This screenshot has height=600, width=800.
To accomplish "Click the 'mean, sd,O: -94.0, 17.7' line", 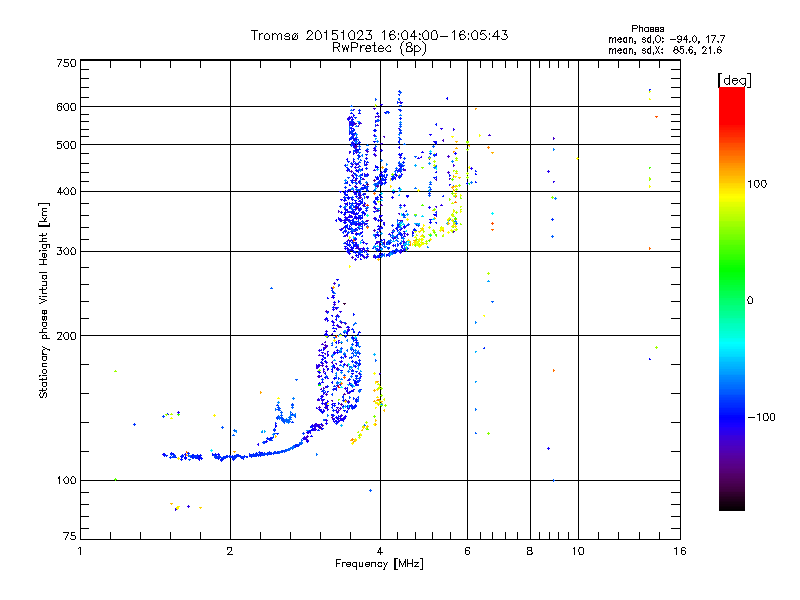I will tap(666, 39).
